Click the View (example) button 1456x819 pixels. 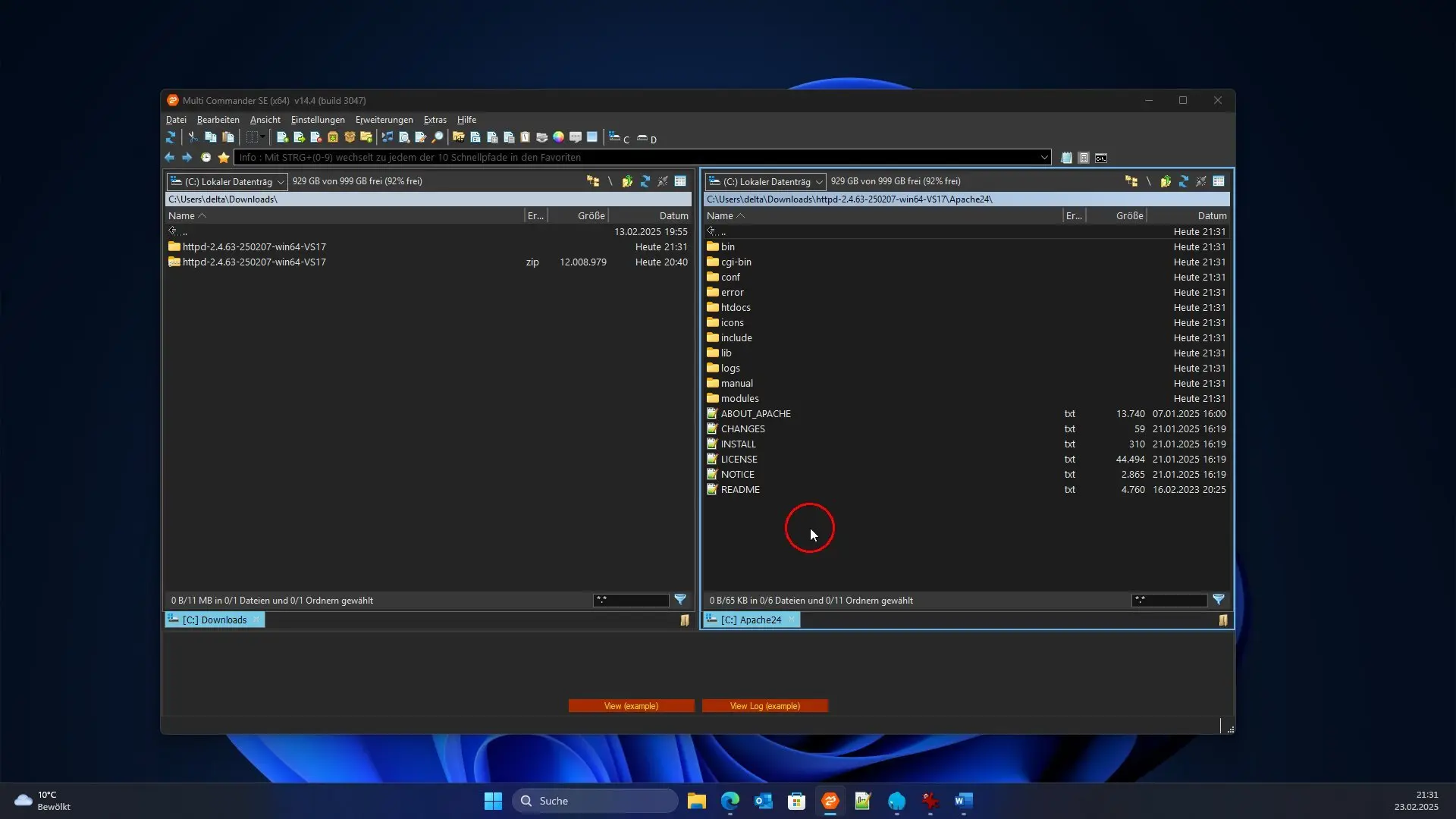631,706
